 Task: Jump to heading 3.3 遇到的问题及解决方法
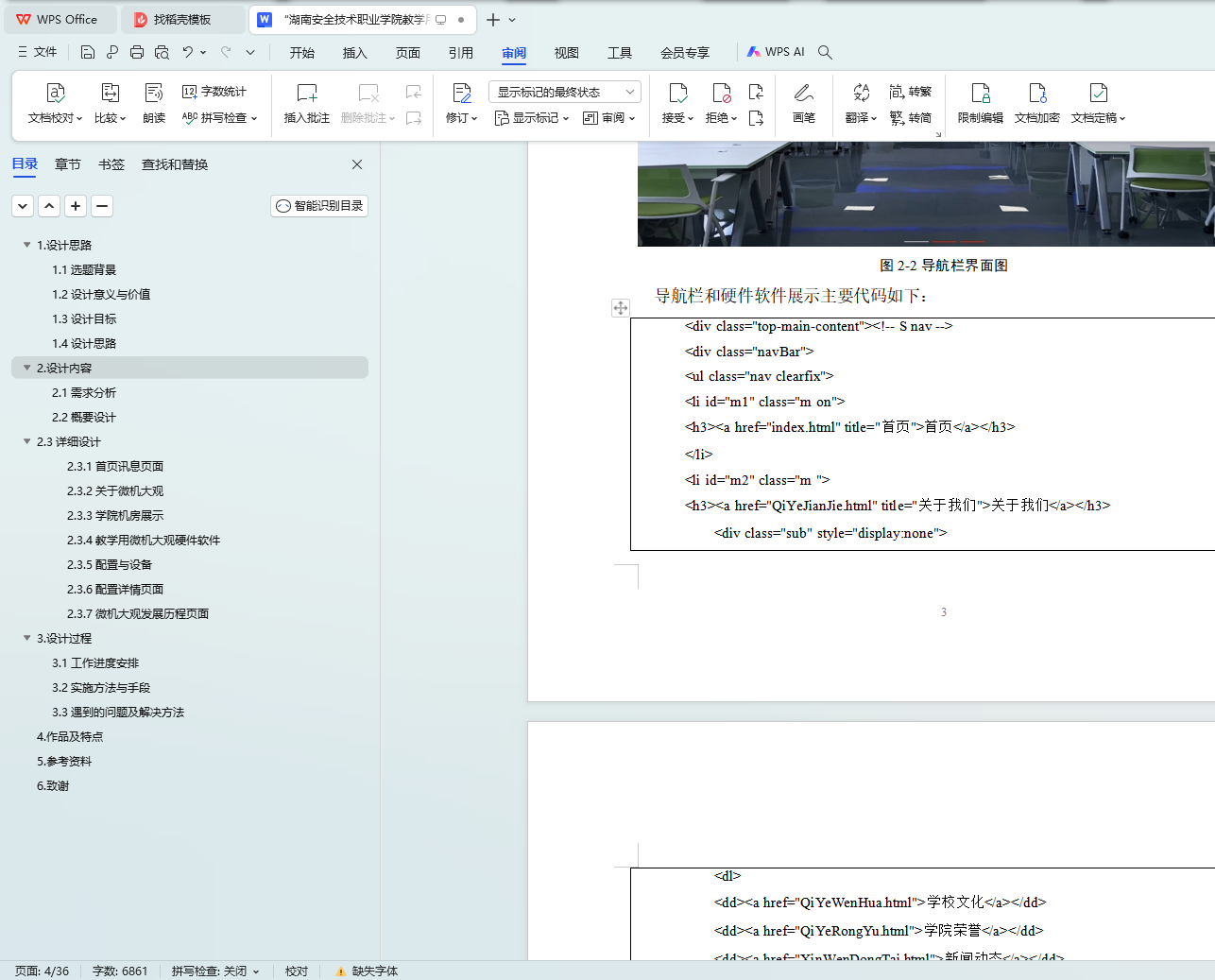118,712
